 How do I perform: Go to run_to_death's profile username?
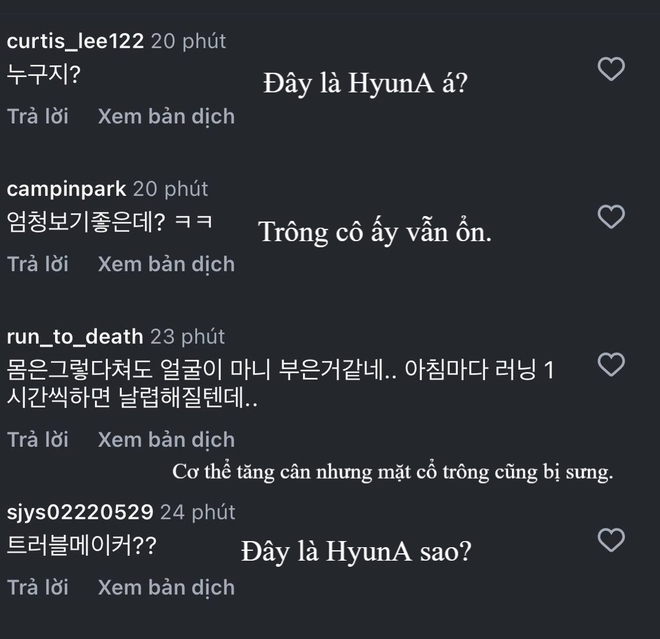click(75, 336)
